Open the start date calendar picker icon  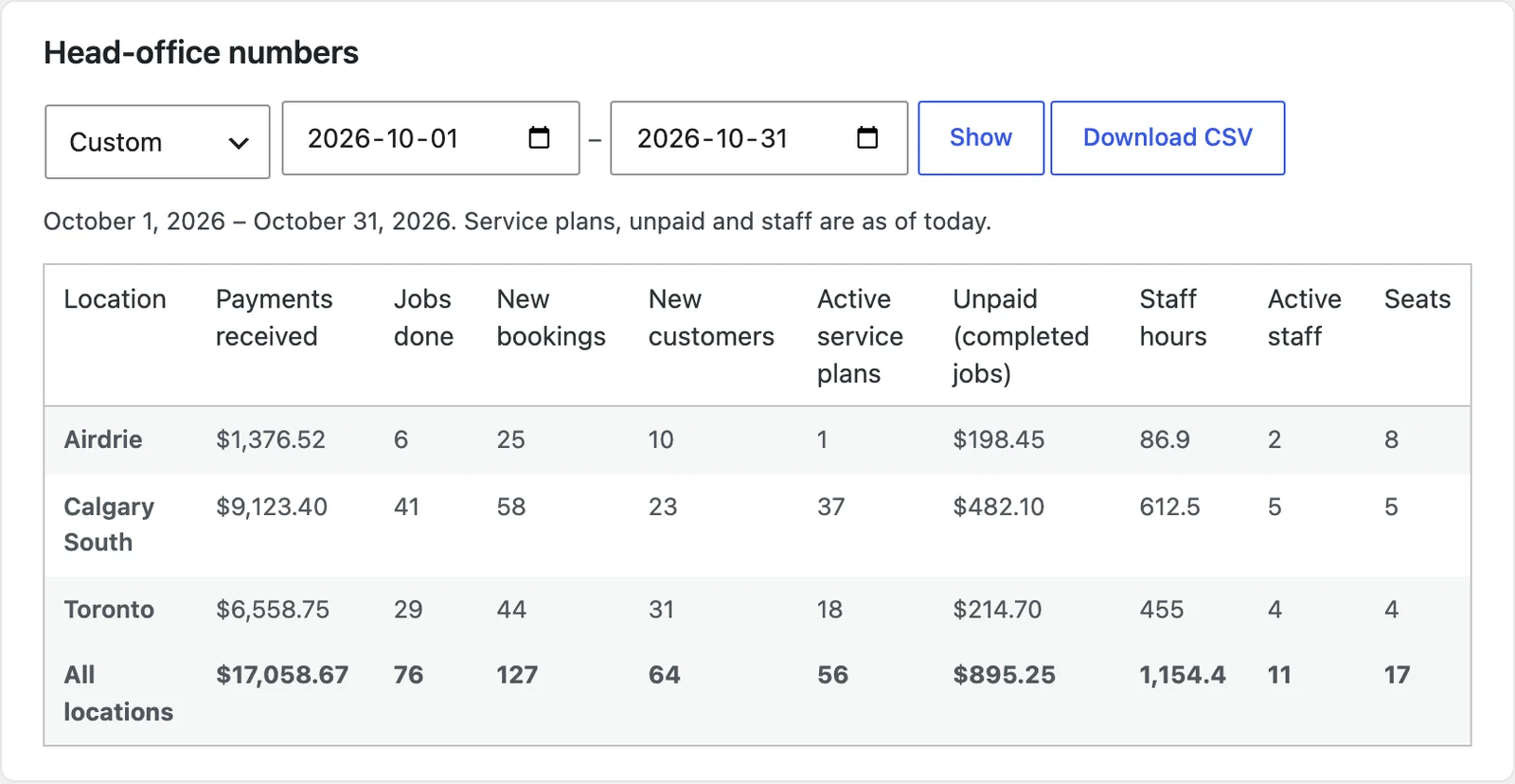coord(539,138)
